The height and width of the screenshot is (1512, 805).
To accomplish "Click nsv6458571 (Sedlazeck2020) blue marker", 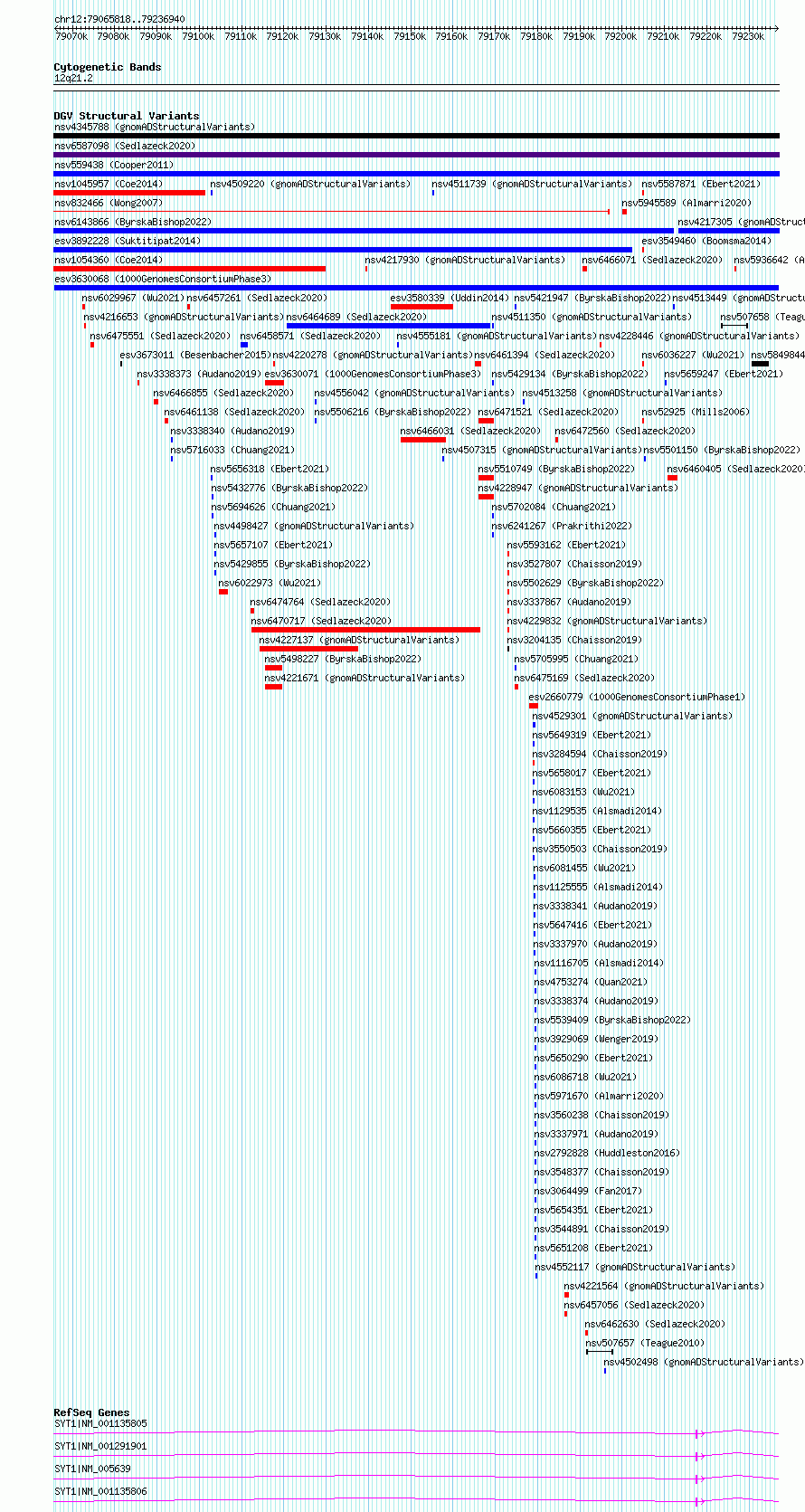I will pos(244,345).
